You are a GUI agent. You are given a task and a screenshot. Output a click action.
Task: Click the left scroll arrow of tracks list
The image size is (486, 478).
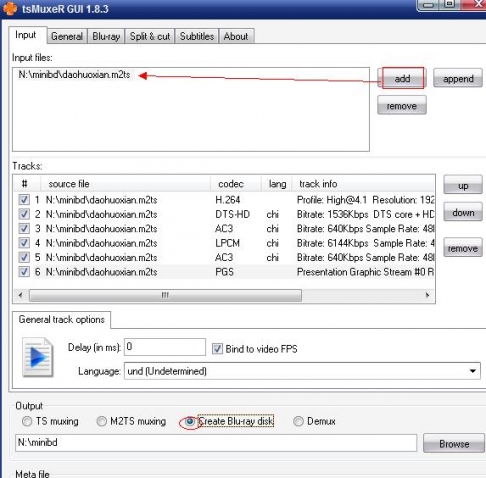(x=21, y=295)
